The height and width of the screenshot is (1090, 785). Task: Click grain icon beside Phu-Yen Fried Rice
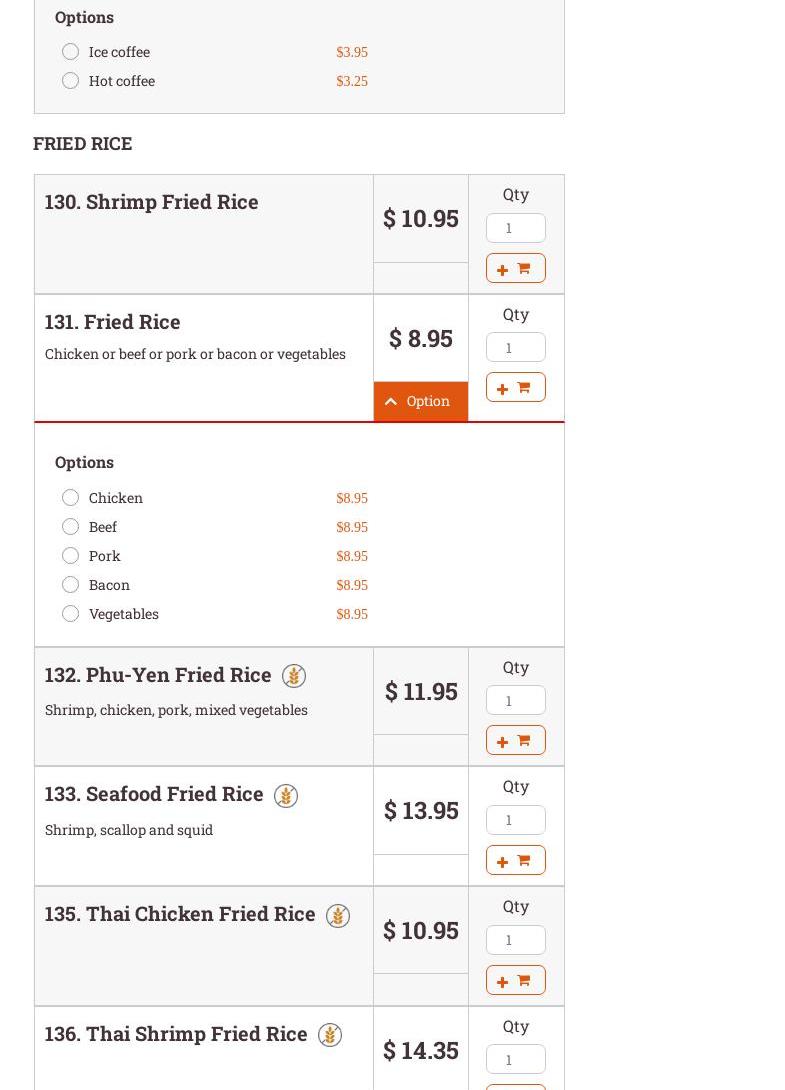(293, 676)
